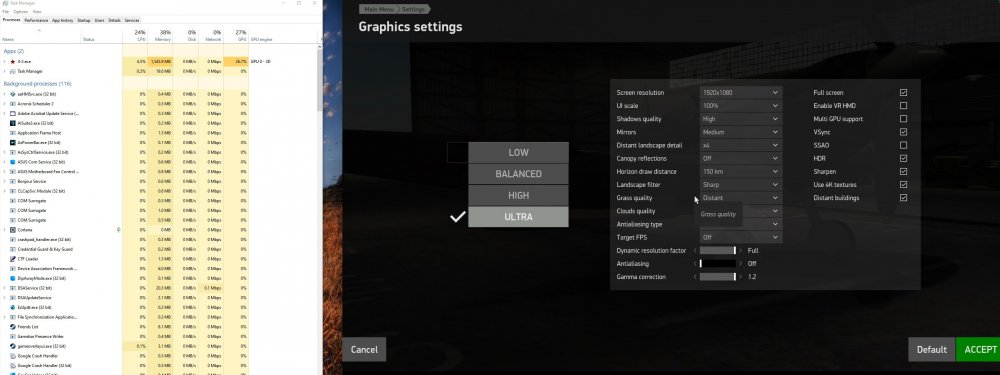The image size is (1000, 375).
Task: Click the AsPowerBar.exe process icon
Action: pos(13,142)
